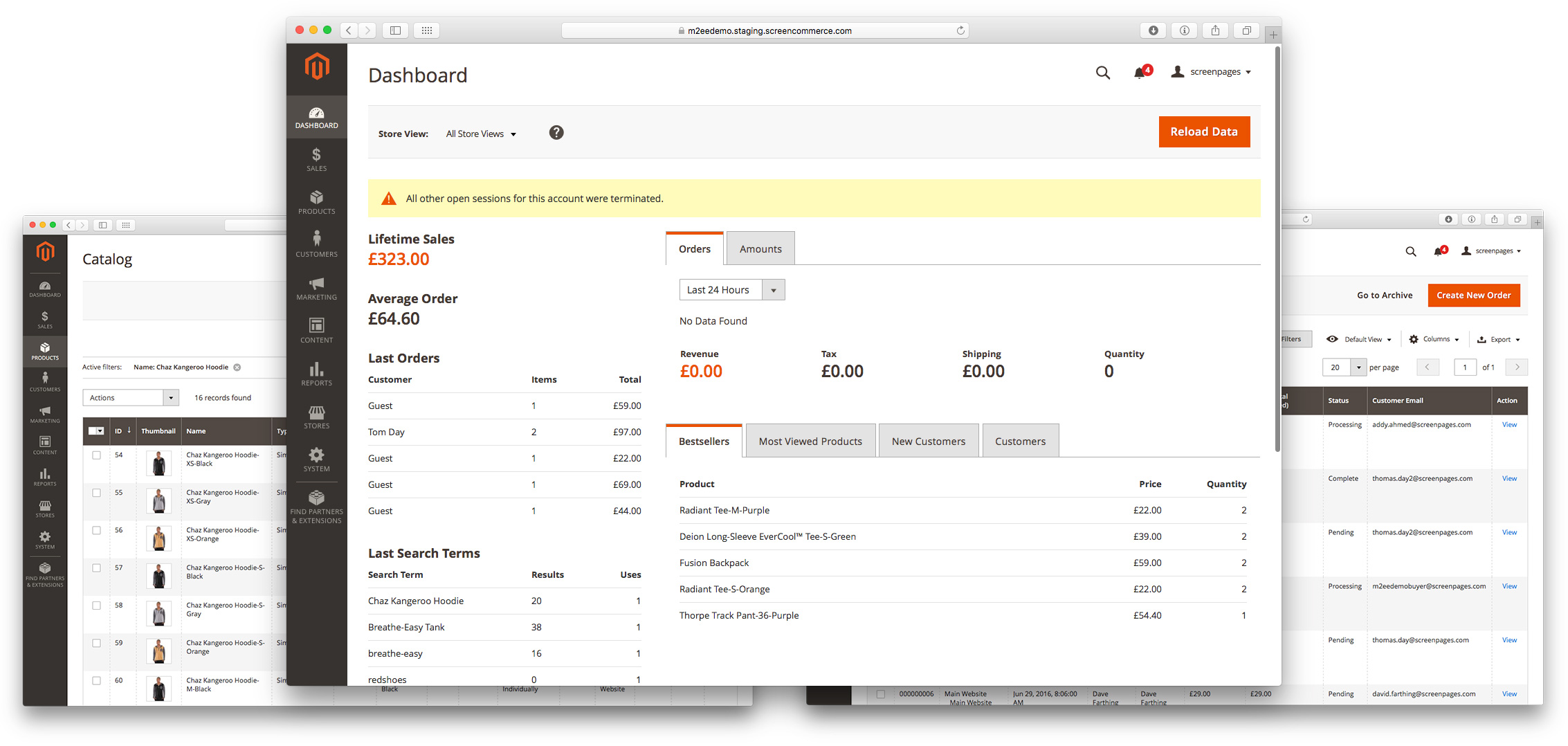
Task: Open Stores menu in front window sidebar
Action: (316, 417)
